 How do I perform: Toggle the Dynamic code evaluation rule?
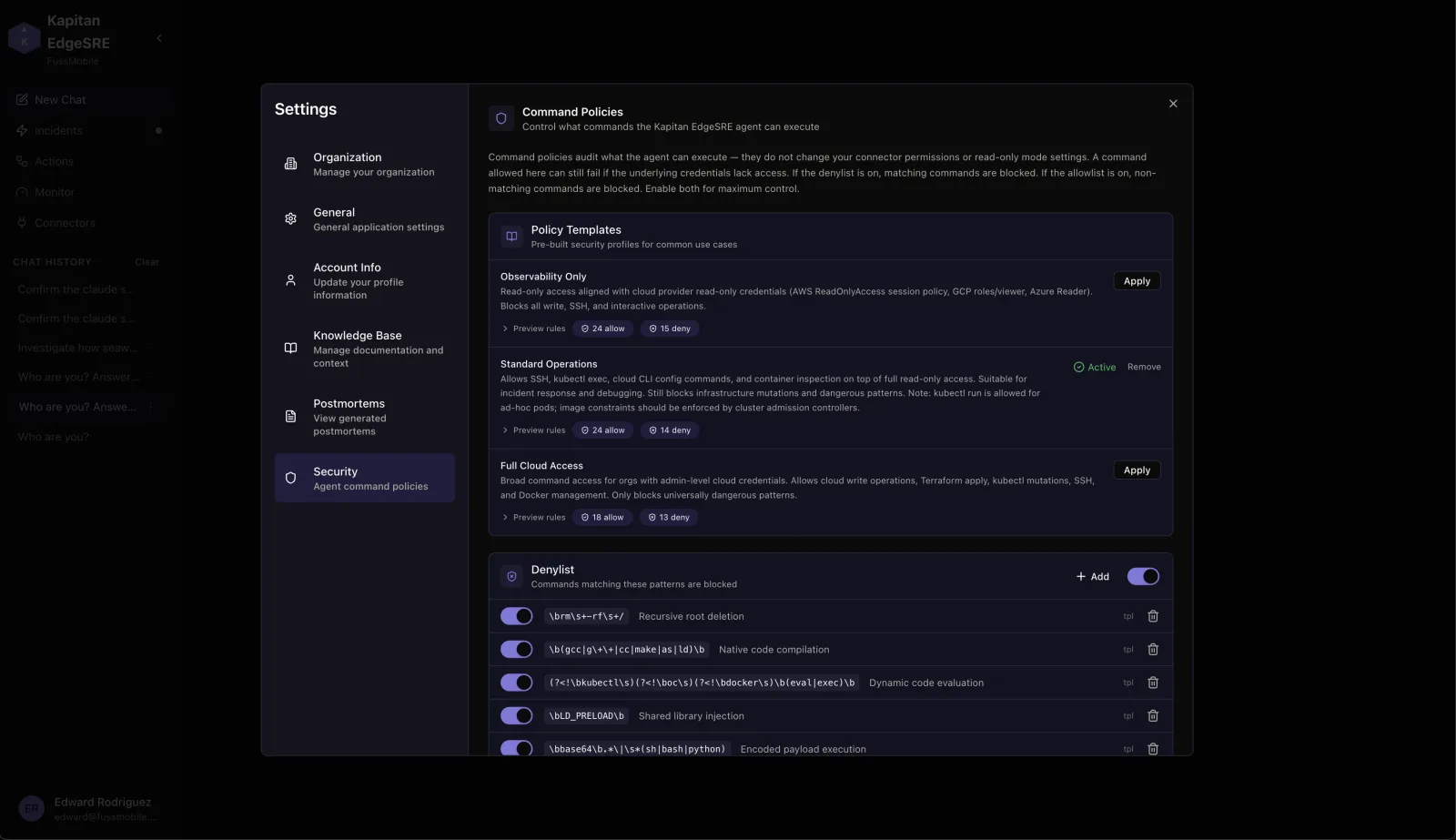[516, 683]
